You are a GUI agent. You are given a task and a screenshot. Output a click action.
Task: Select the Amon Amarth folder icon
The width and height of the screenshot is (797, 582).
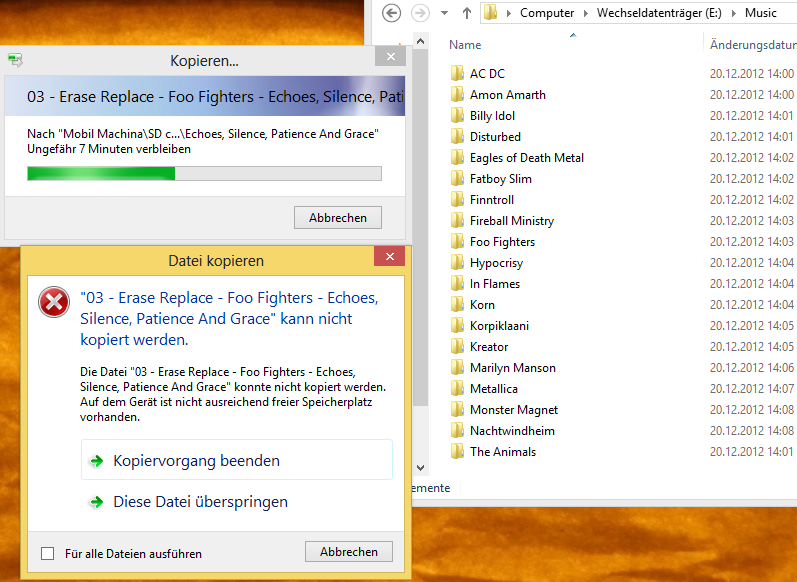[x=457, y=94]
